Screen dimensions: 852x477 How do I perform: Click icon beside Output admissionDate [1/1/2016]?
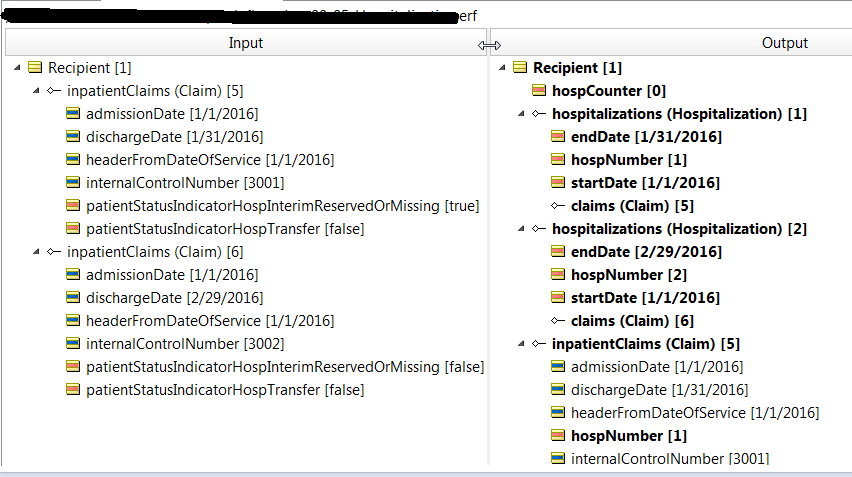(558, 367)
